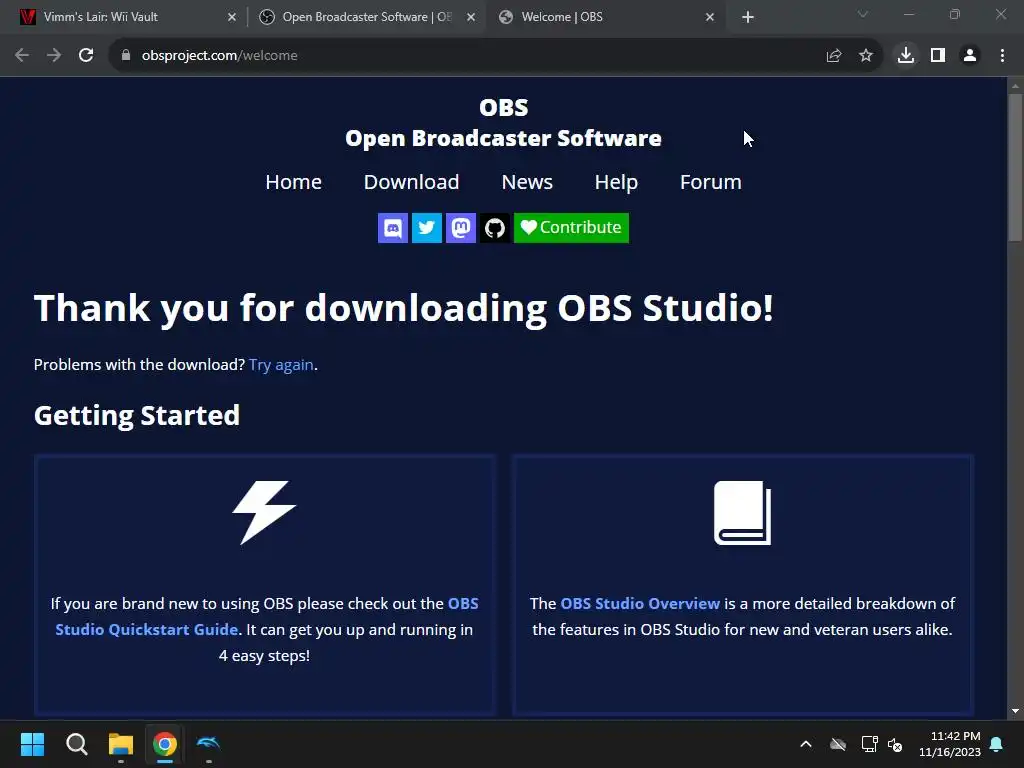1024x768 pixels.
Task: Close the Open Broadcaster Software tab
Action: 471,17
